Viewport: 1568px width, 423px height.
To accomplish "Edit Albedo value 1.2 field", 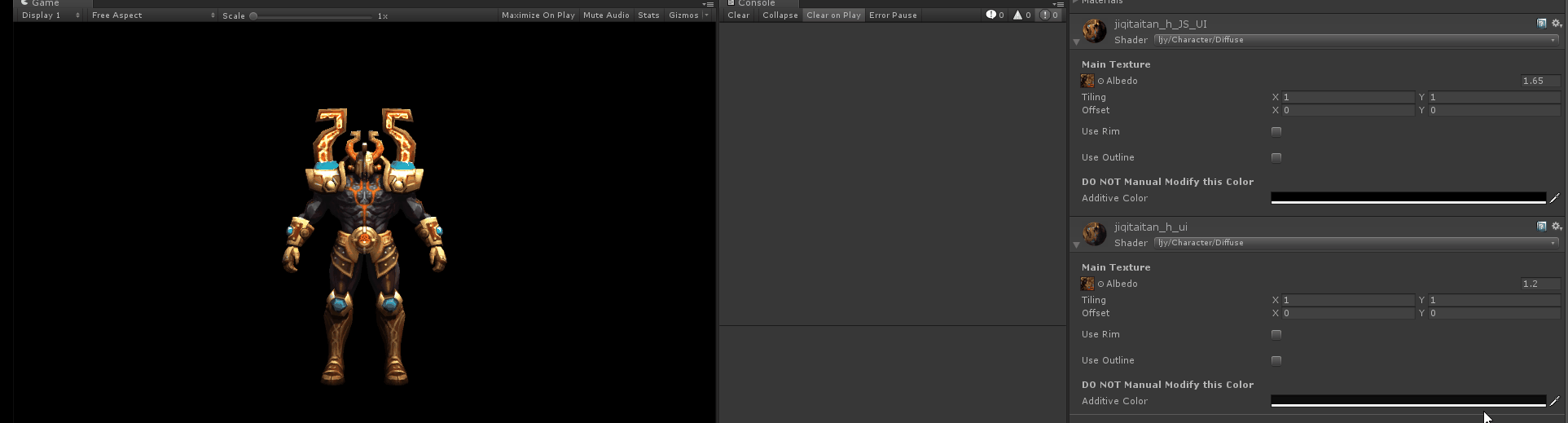I will [x=1539, y=284].
